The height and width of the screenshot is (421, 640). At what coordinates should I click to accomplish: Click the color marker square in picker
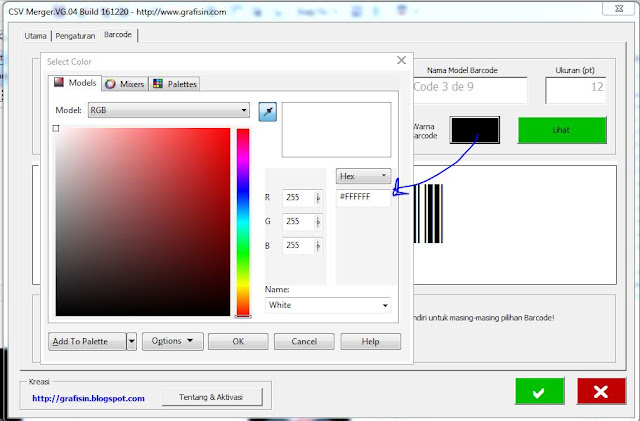click(56, 128)
